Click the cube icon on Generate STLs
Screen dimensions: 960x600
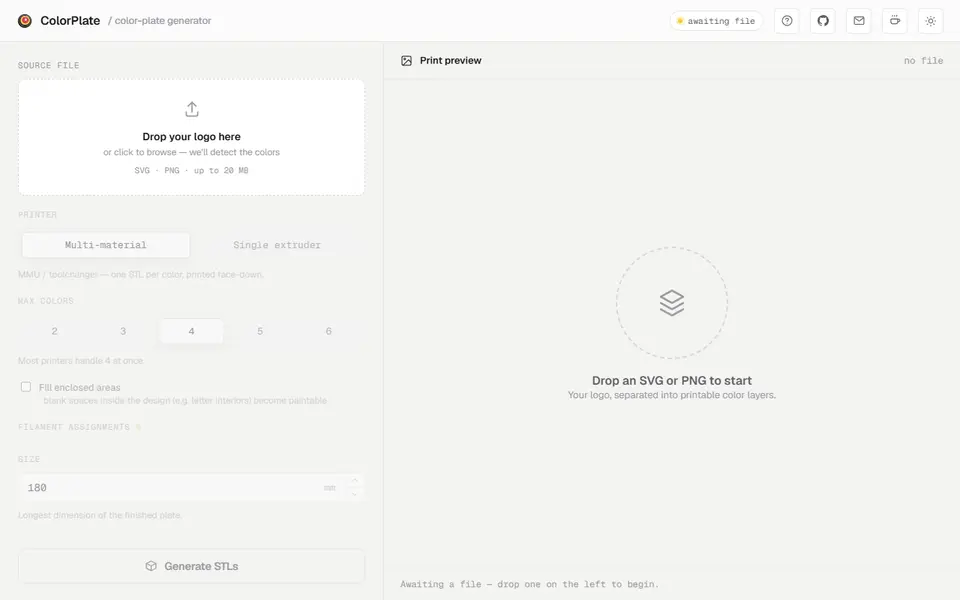pos(151,566)
